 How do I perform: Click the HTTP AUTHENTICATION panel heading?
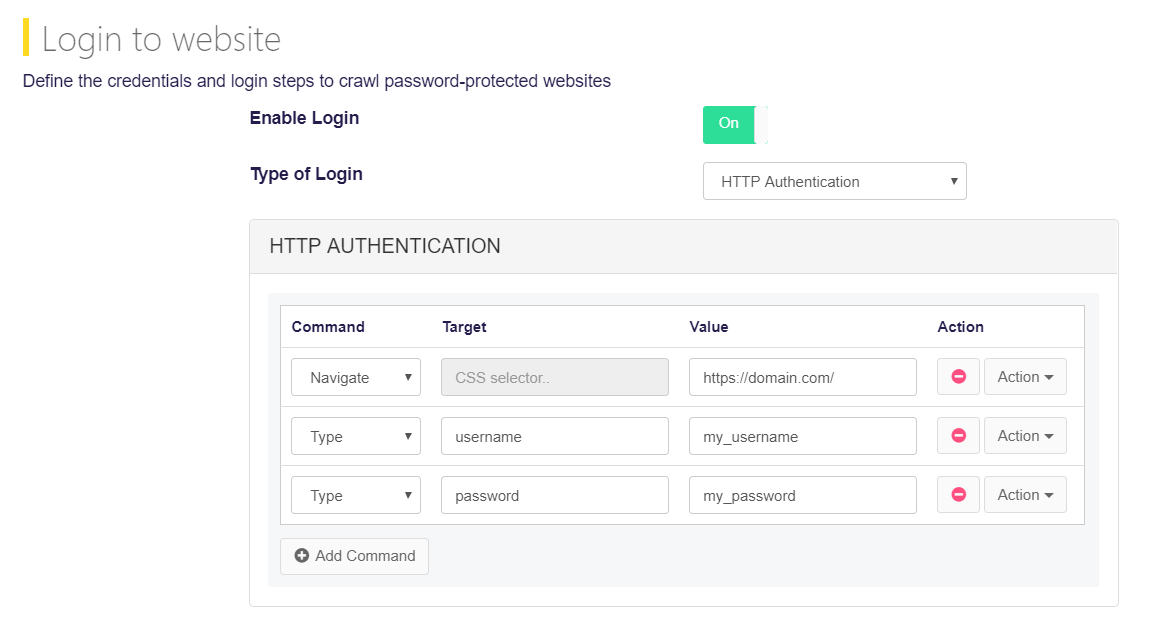pos(385,246)
